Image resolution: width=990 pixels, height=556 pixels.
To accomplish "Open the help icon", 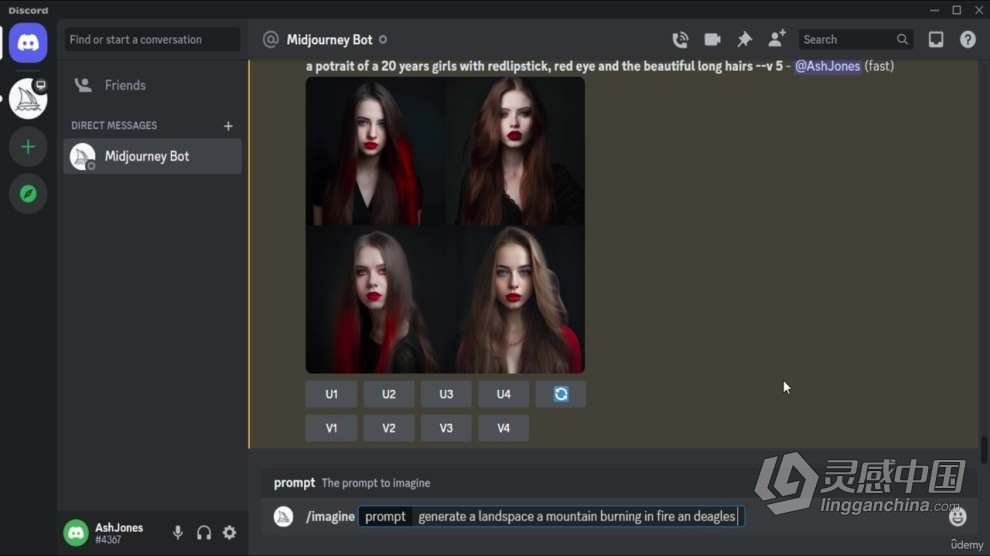I will coord(967,40).
